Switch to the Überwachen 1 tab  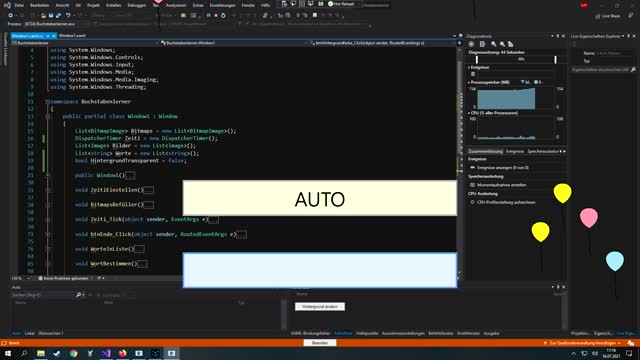pyautogui.click(x=51, y=333)
